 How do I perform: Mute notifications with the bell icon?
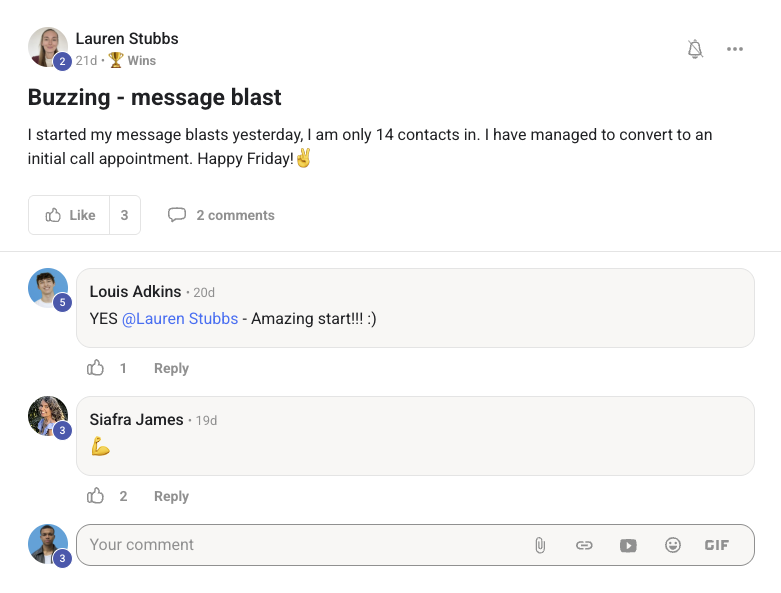(x=695, y=49)
